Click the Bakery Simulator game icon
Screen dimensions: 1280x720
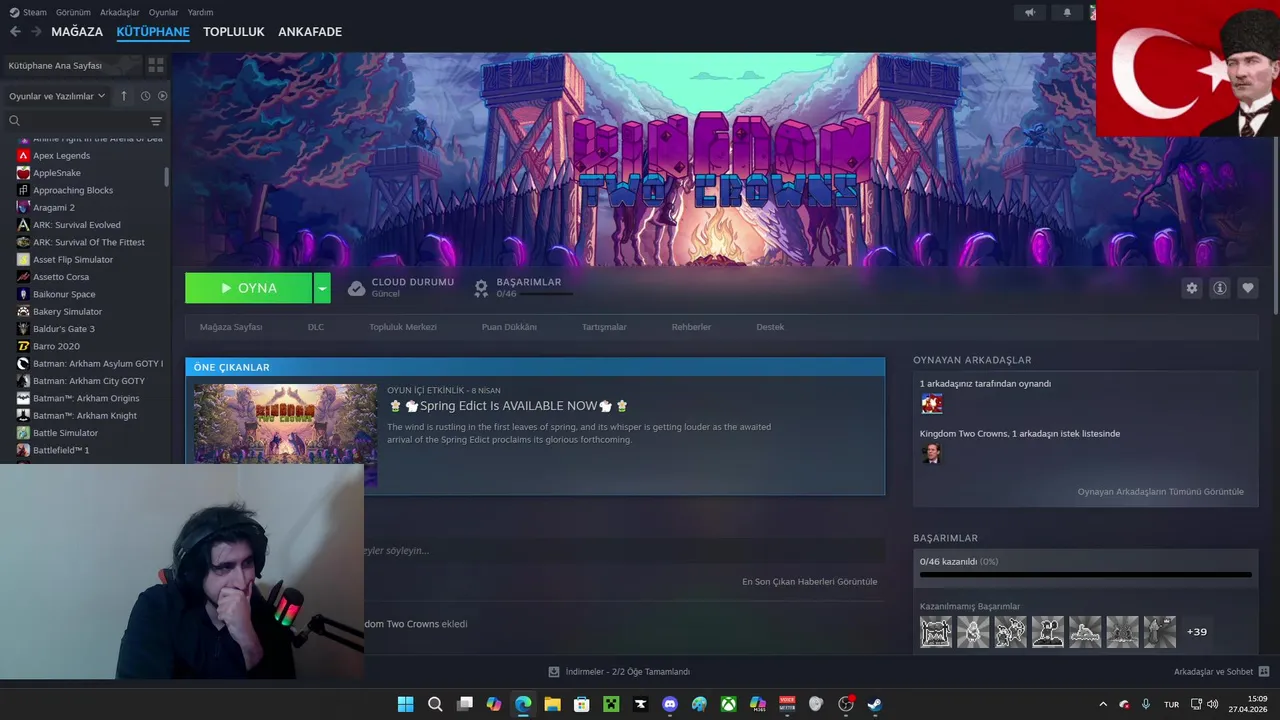[x=23, y=311]
